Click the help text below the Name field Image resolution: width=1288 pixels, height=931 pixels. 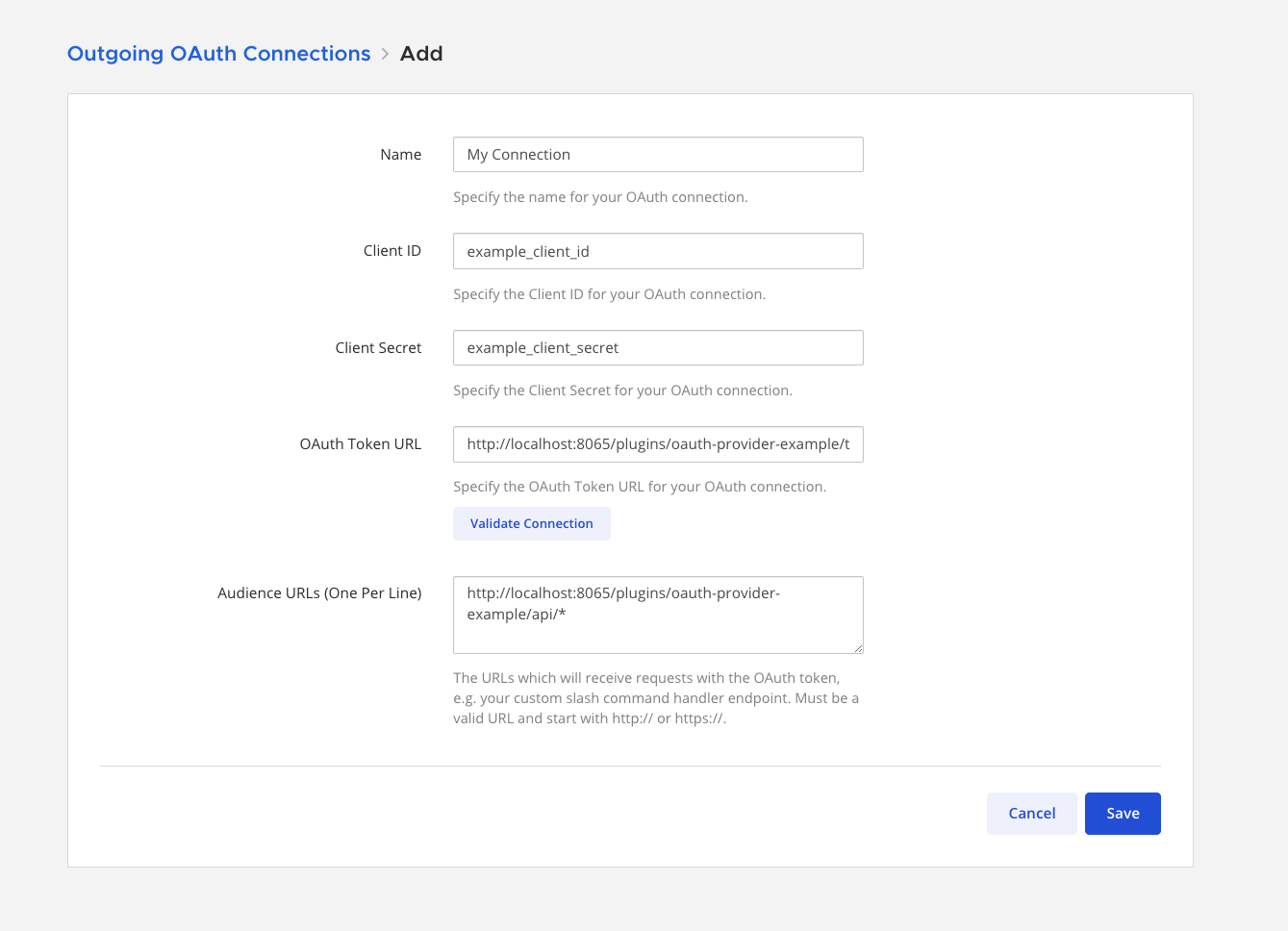click(x=600, y=197)
